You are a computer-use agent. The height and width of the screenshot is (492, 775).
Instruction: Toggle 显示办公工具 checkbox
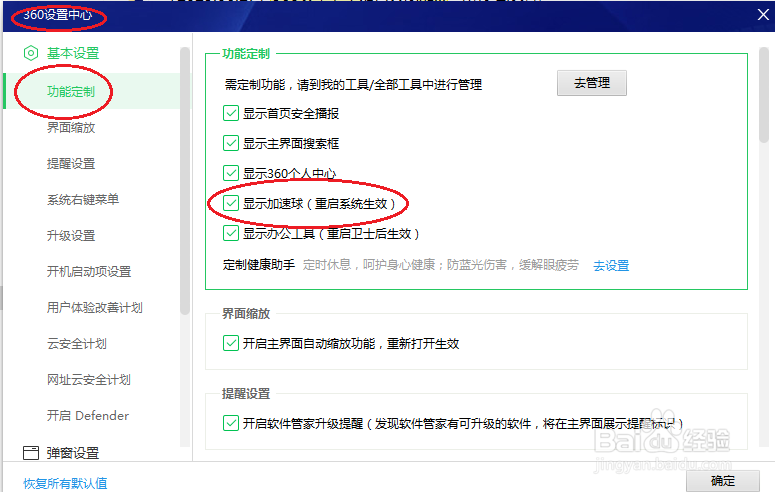tap(231, 233)
